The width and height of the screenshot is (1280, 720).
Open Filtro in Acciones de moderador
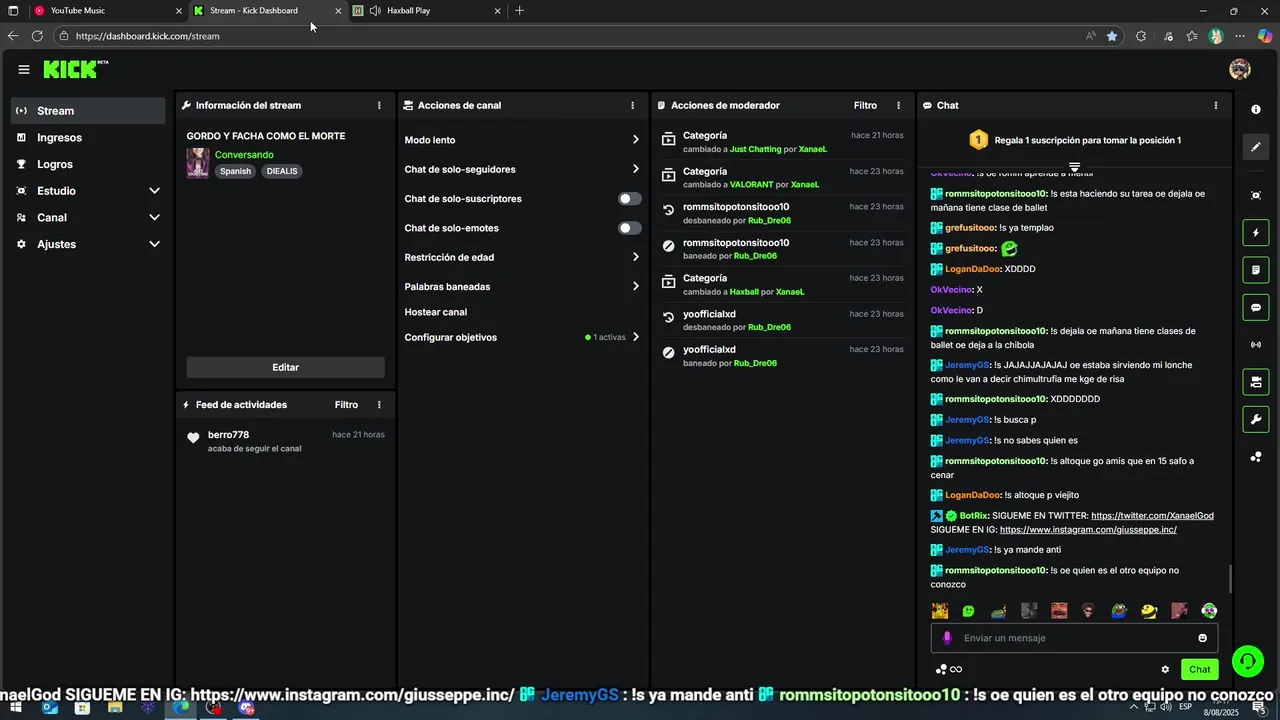point(865,105)
